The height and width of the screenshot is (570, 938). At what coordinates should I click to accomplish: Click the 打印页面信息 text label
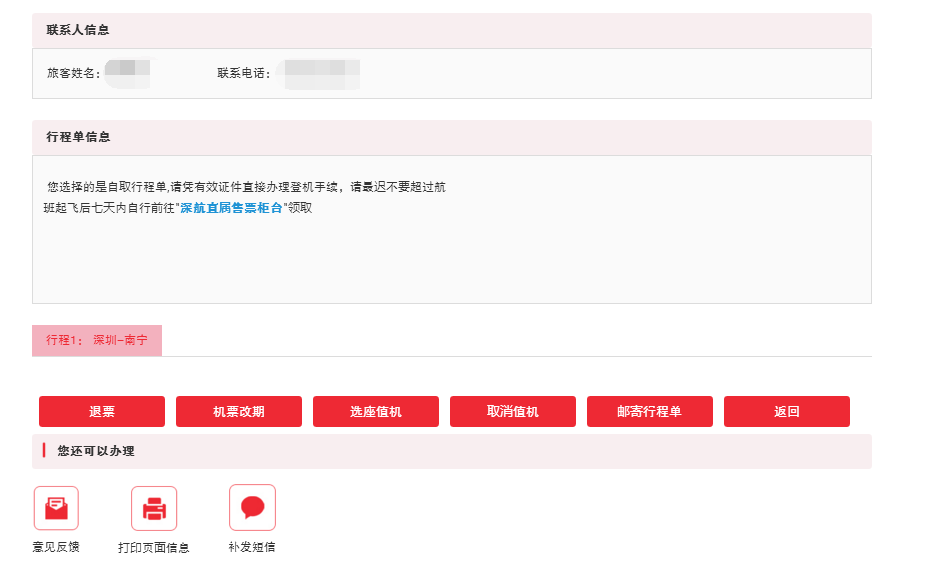(x=154, y=547)
